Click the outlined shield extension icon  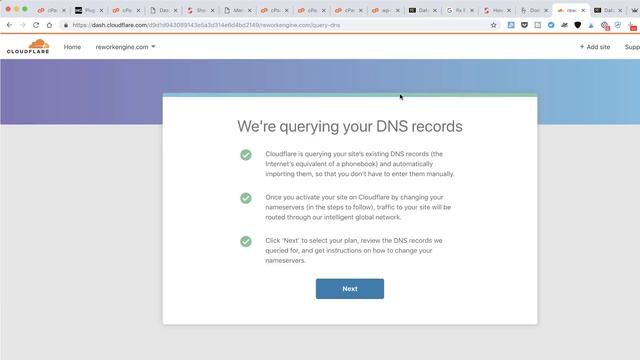(618, 25)
